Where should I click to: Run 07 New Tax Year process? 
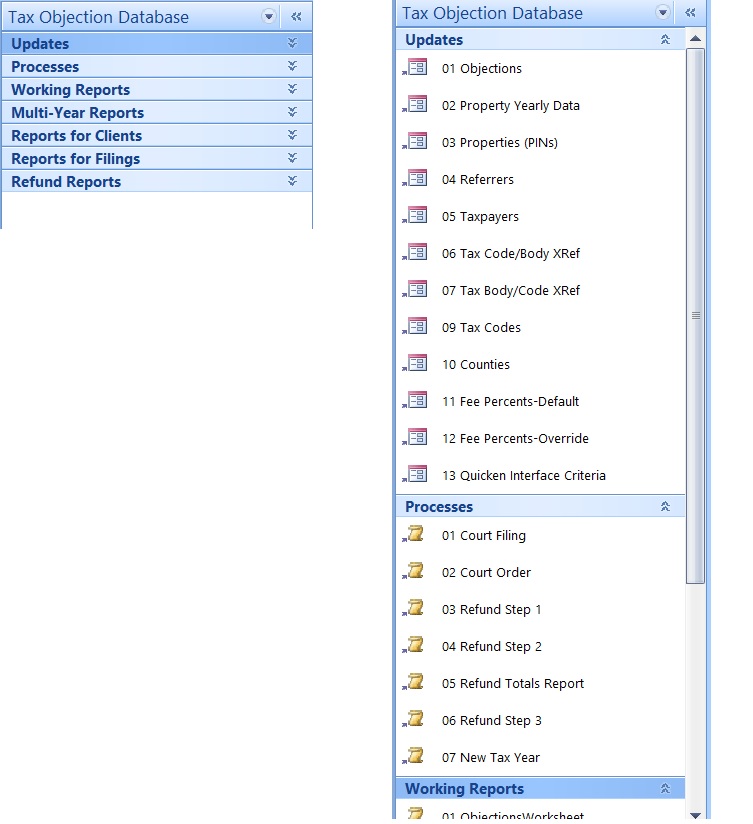point(490,757)
